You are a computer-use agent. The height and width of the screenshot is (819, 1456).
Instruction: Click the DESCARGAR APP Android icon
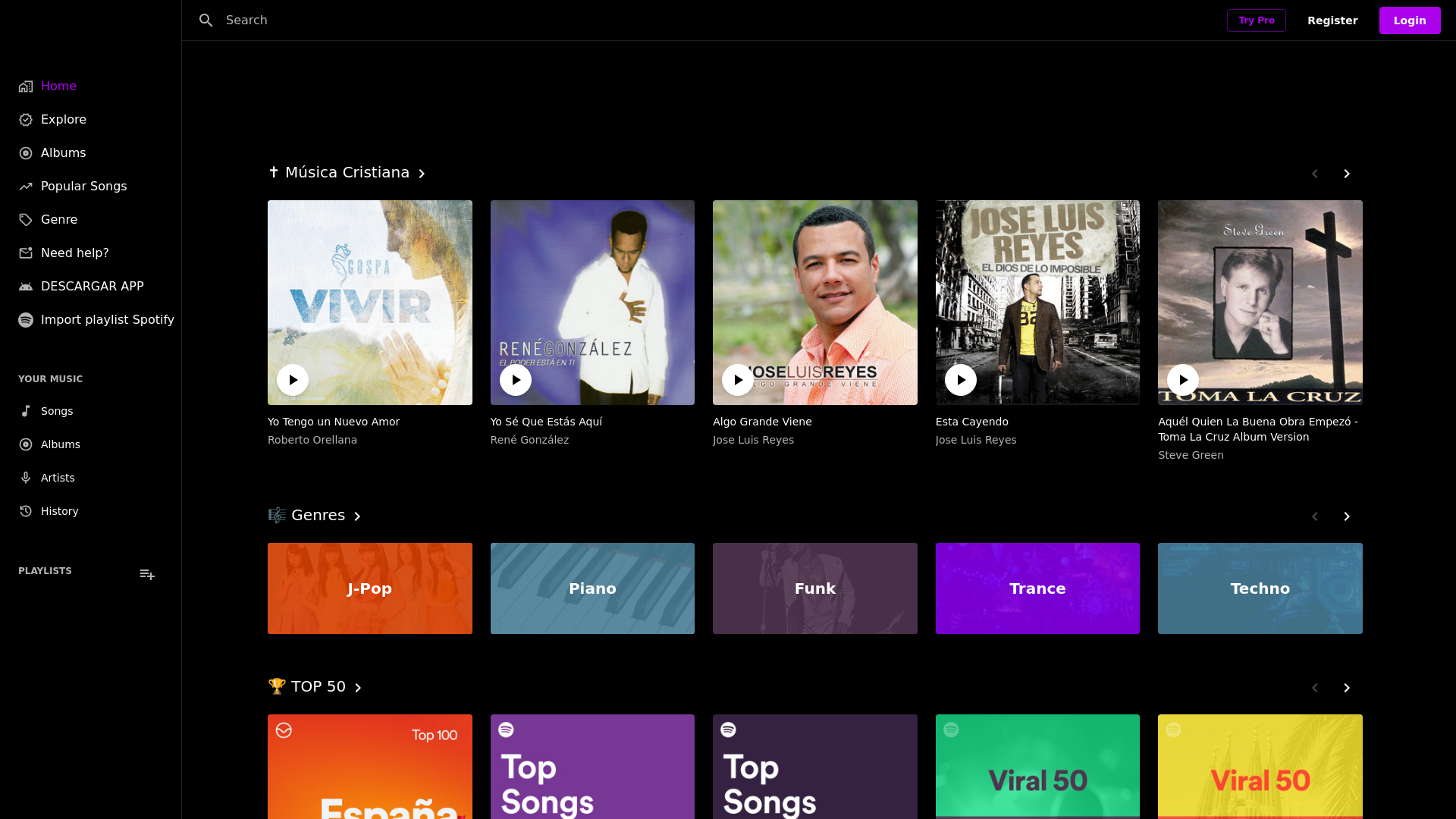point(26,287)
